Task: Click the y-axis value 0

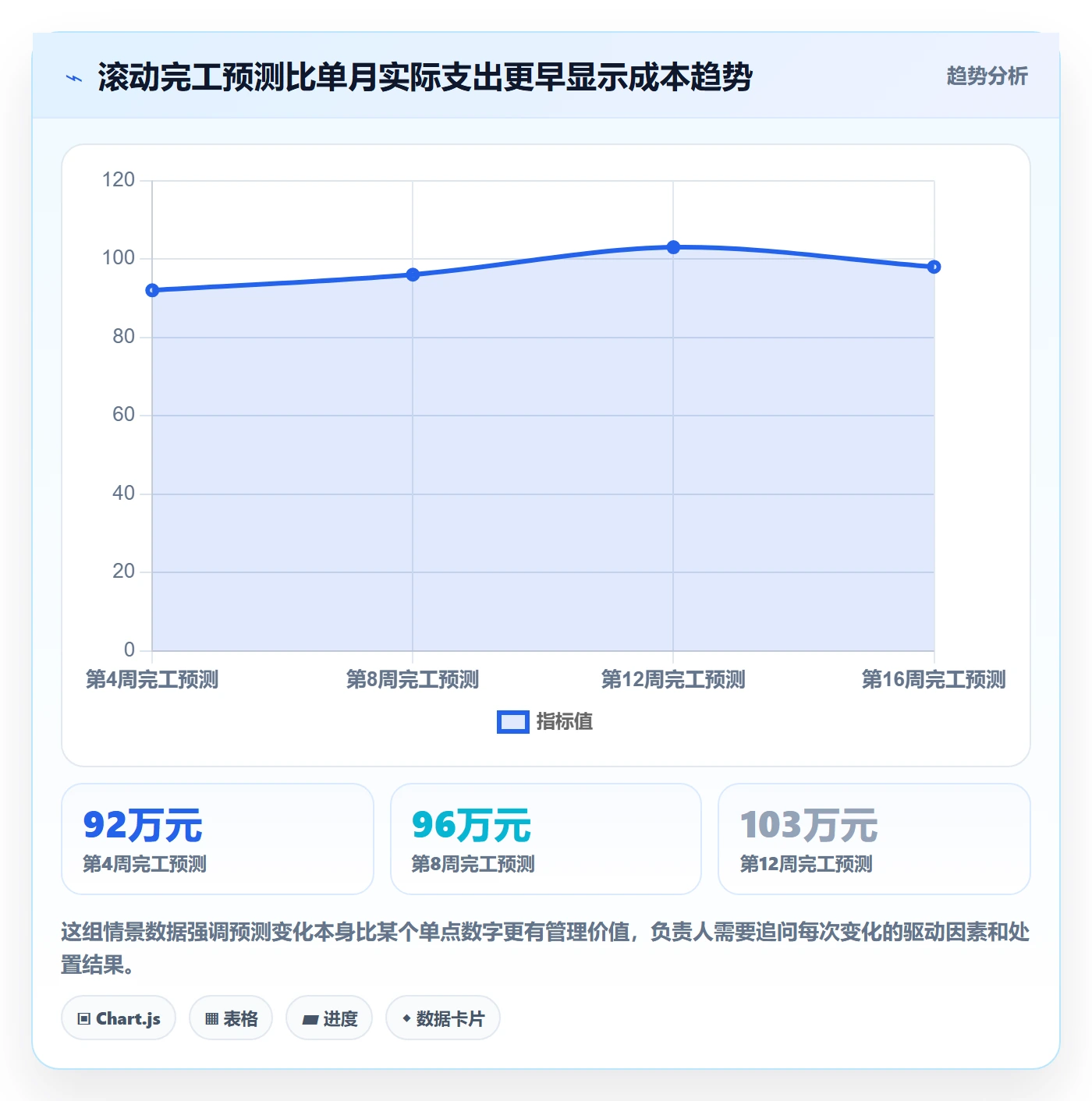Action: (x=129, y=650)
